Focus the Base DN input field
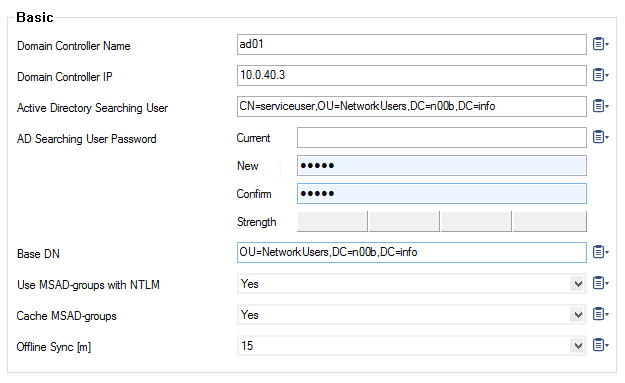Screen dimensions: 625x383 click(412, 252)
